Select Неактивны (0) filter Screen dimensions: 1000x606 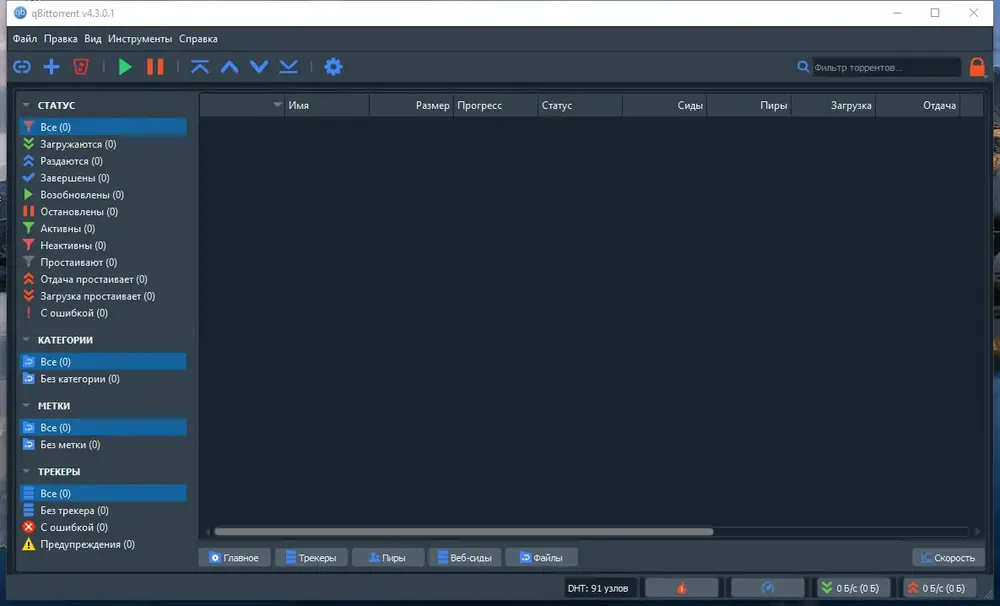103,246
